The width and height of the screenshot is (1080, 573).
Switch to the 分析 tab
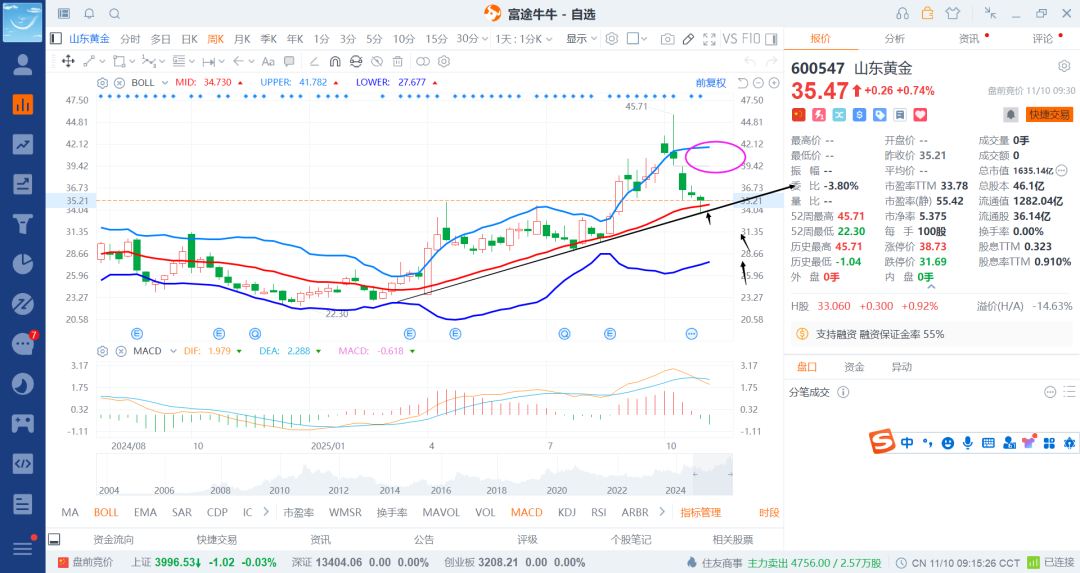pyautogui.click(x=894, y=39)
